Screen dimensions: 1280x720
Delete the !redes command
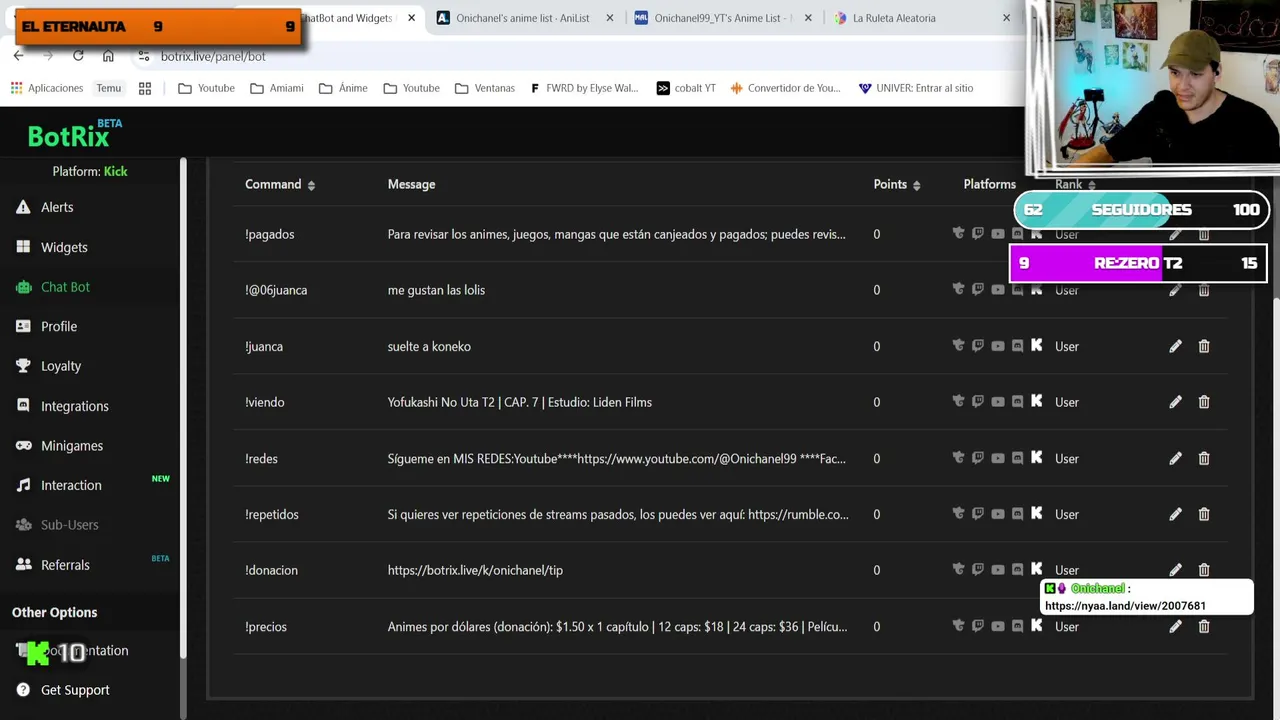point(1204,458)
